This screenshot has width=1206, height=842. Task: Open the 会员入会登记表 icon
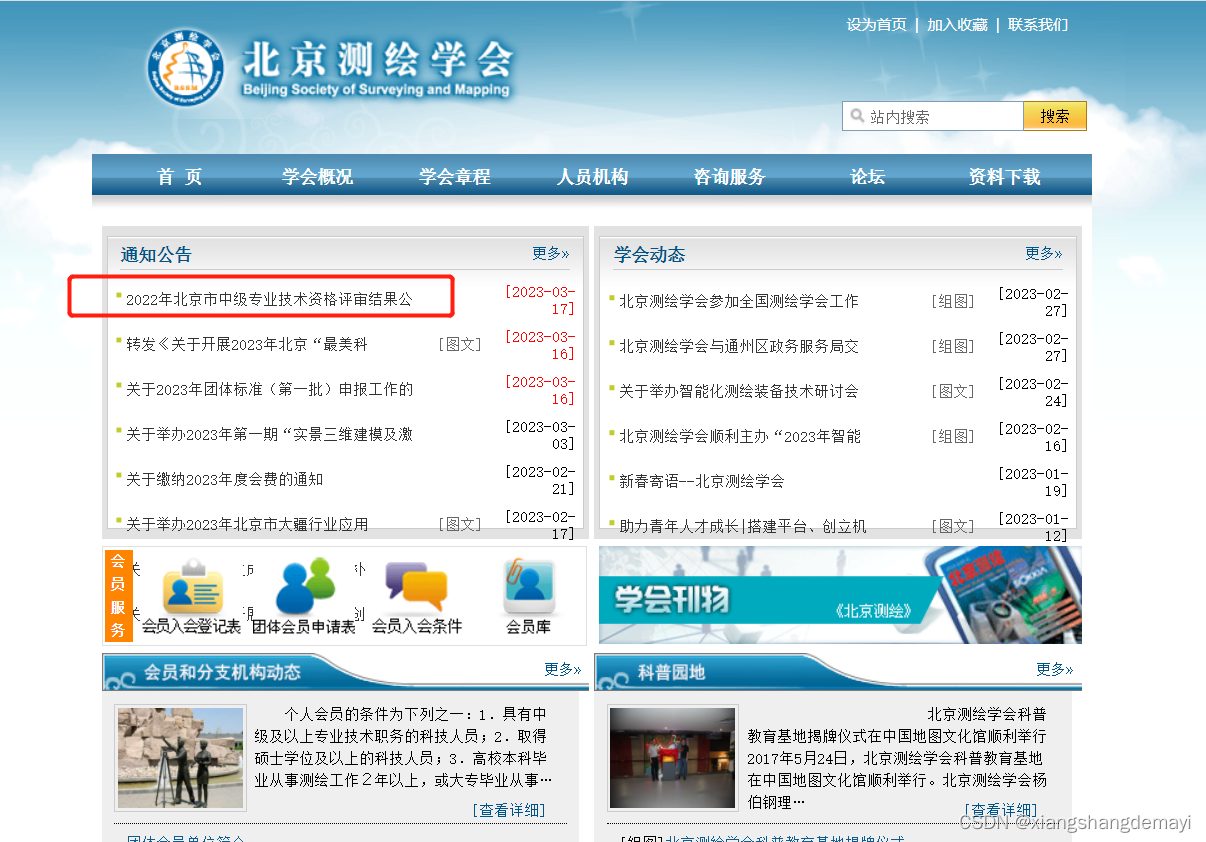pyautogui.click(x=192, y=588)
